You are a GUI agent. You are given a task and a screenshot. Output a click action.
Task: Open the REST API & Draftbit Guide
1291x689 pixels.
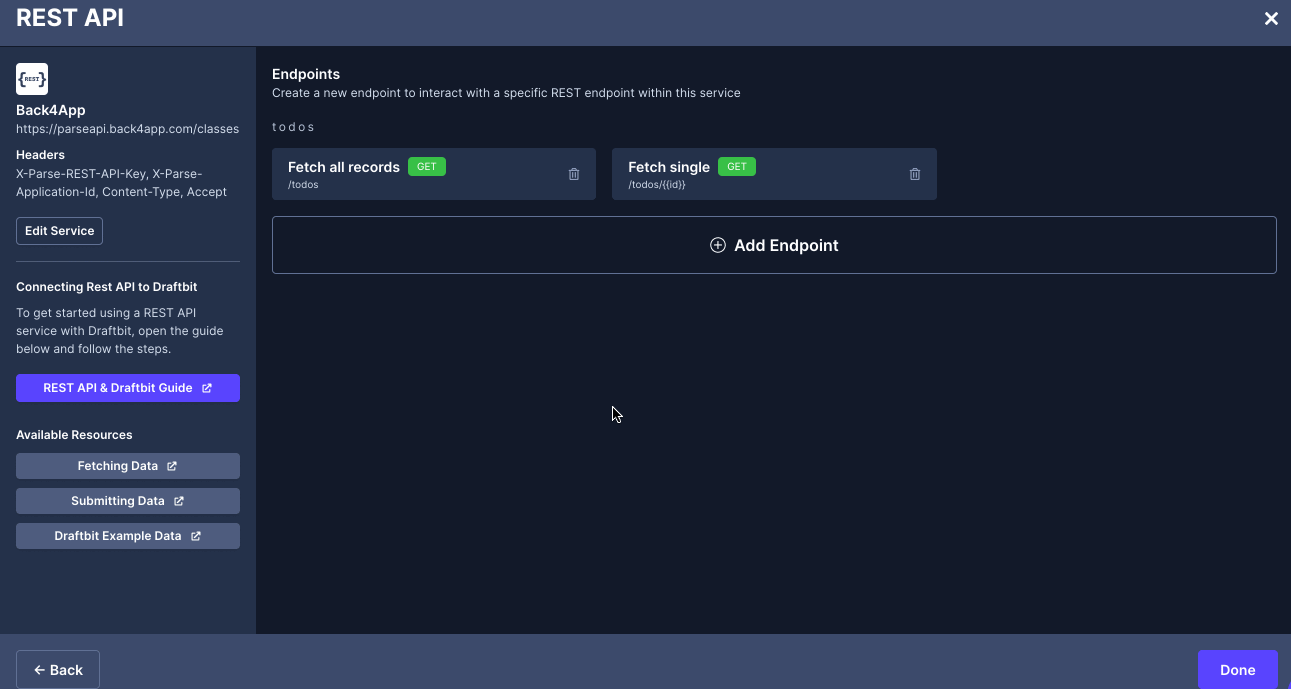tap(128, 388)
